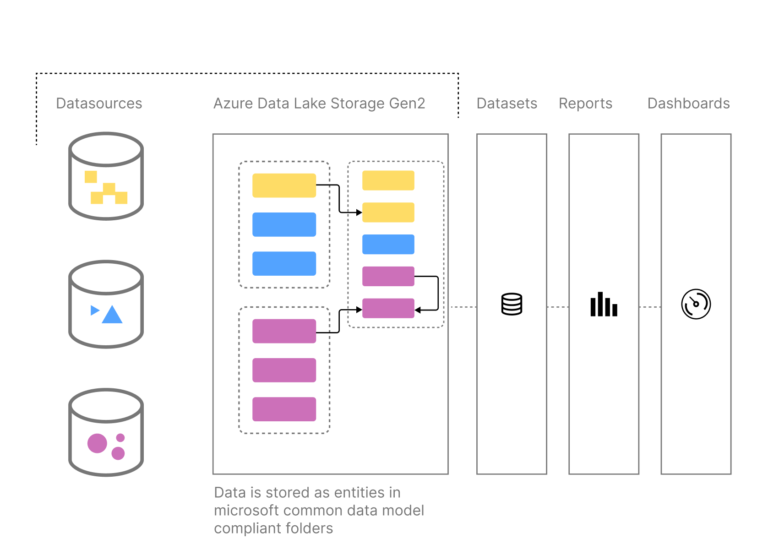This screenshot has height=550, width=768.
Task: Select the bottom pink block in right group
Action: [x=388, y=308]
